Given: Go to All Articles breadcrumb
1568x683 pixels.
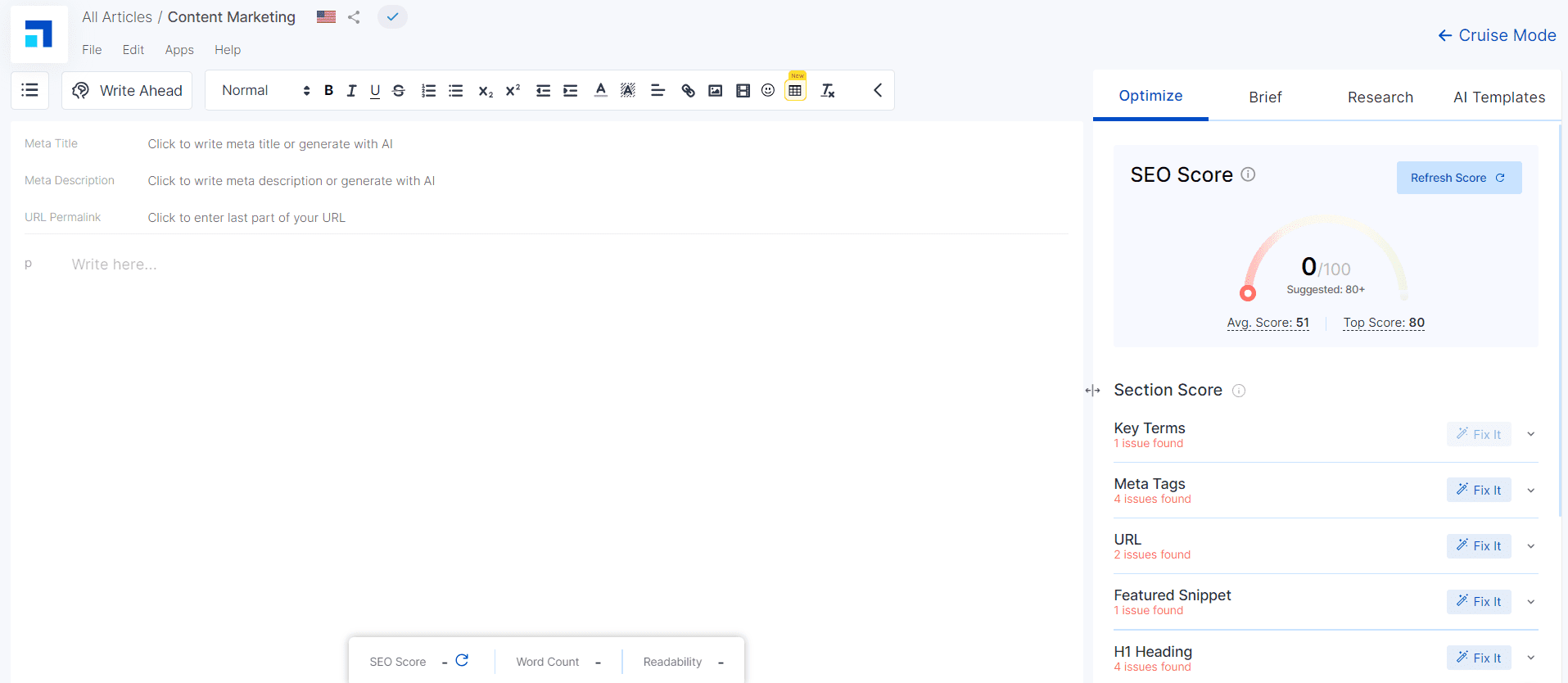Looking at the screenshot, I should [117, 17].
